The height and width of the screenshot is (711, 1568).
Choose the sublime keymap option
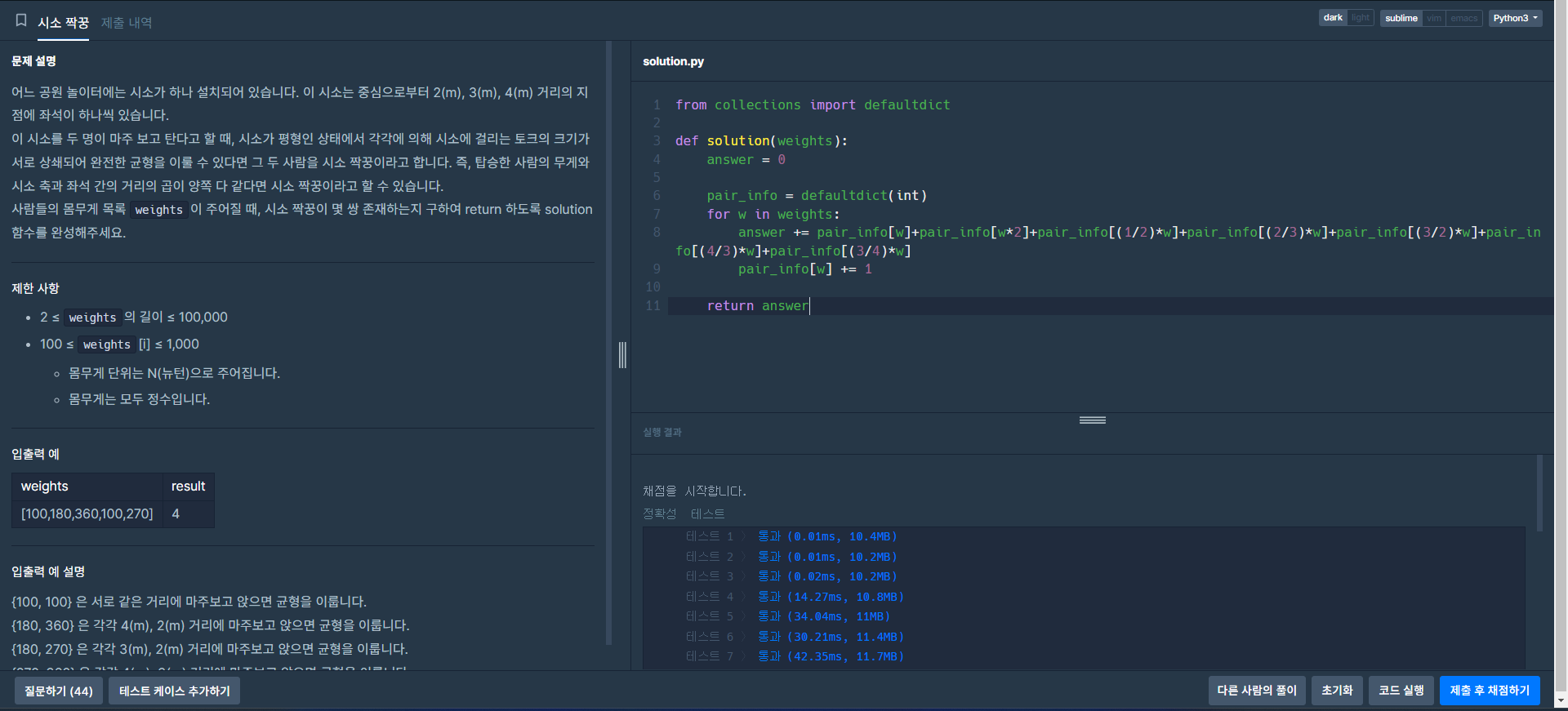1401,18
